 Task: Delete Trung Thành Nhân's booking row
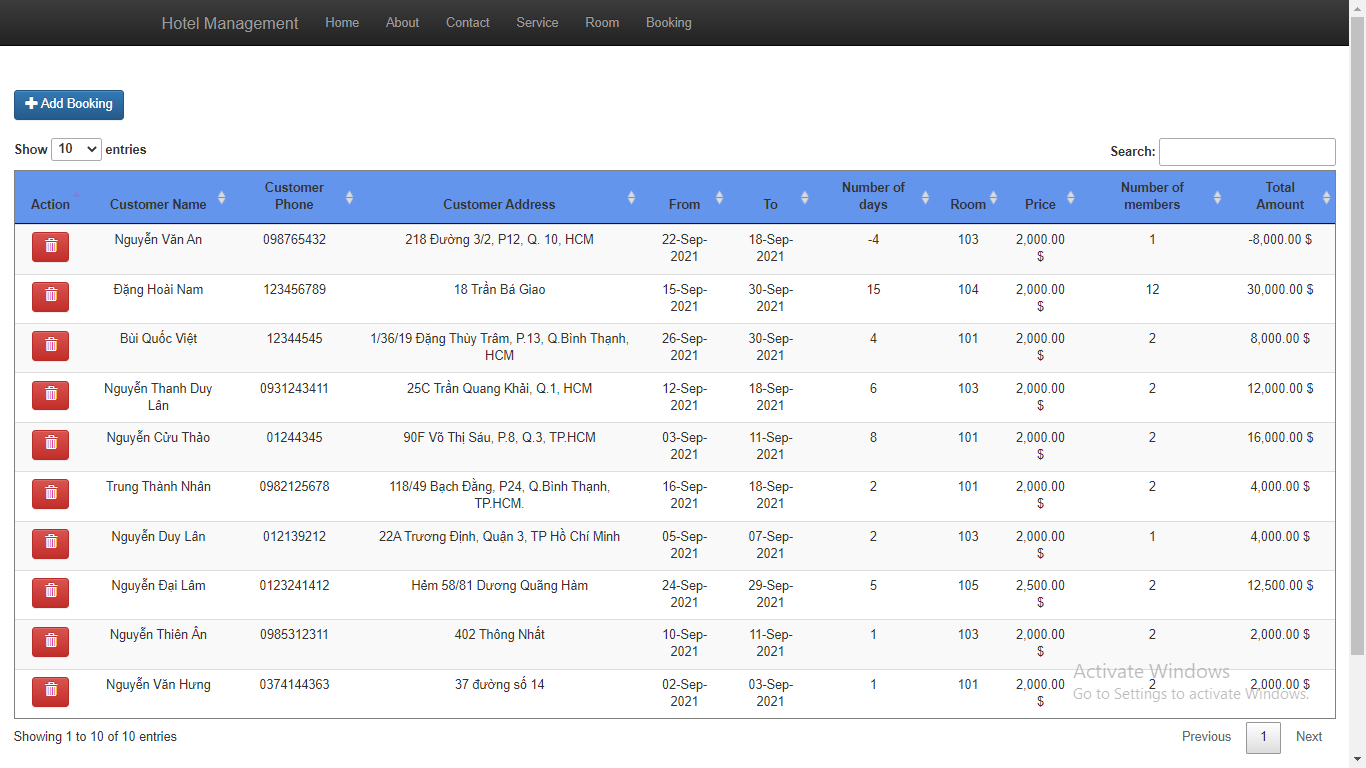tap(50, 493)
